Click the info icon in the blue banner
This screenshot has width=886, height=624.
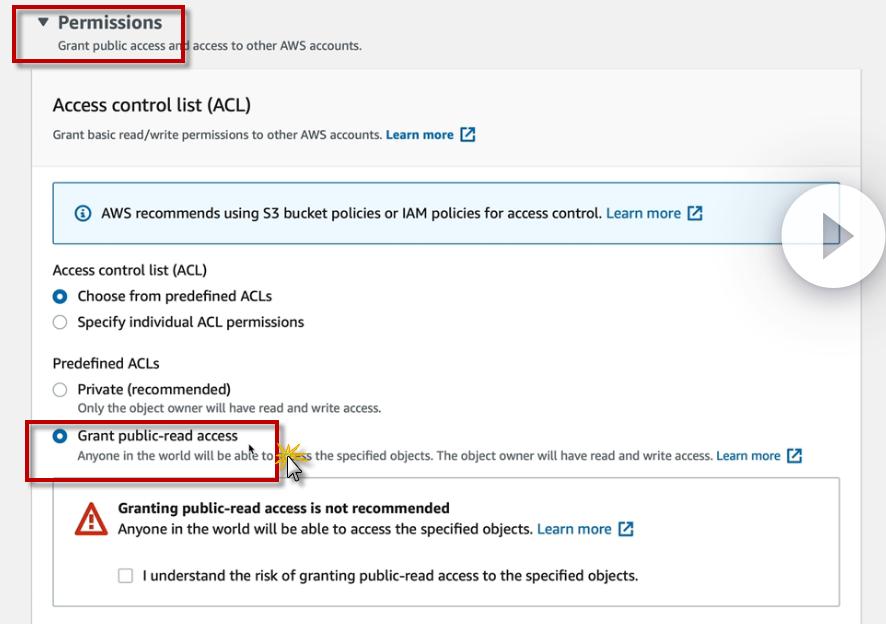pos(84,214)
